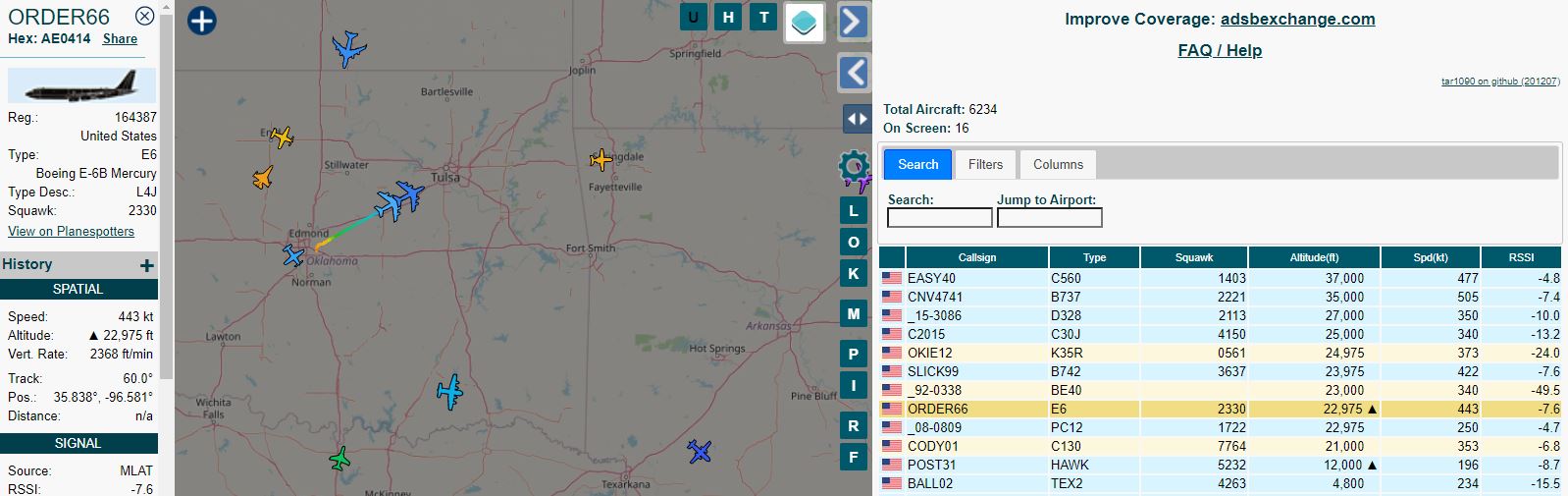Select the orange aircraft near Fayetteville
This screenshot has width=1568, height=496.
point(601,159)
